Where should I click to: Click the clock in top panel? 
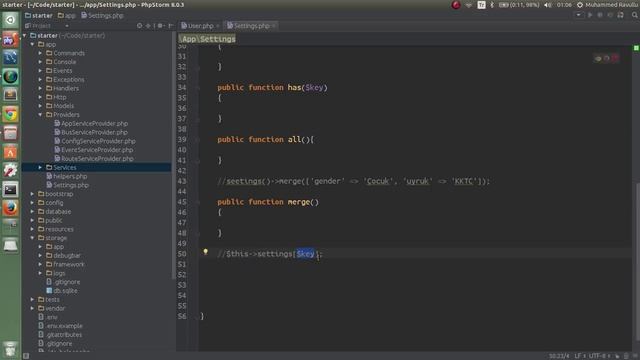(x=564, y=5)
